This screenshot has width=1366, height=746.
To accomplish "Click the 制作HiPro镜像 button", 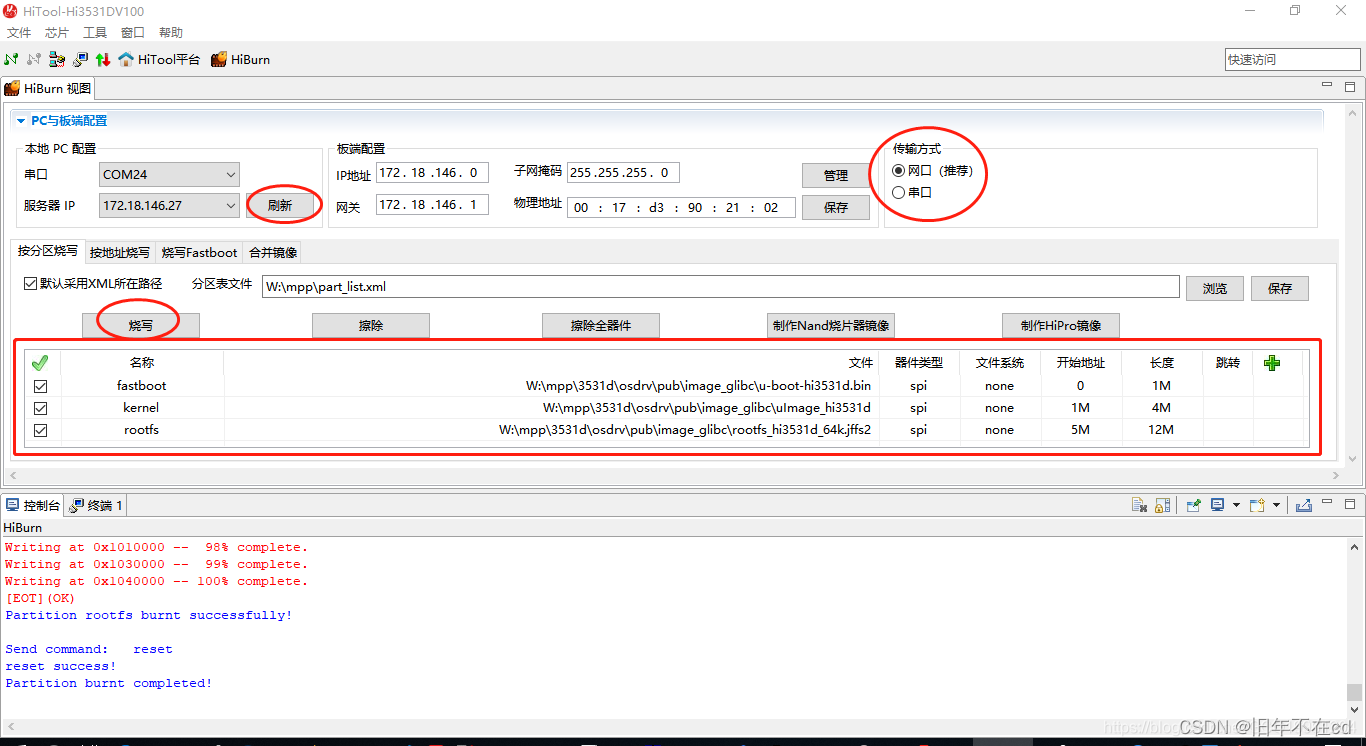I will tap(1061, 325).
